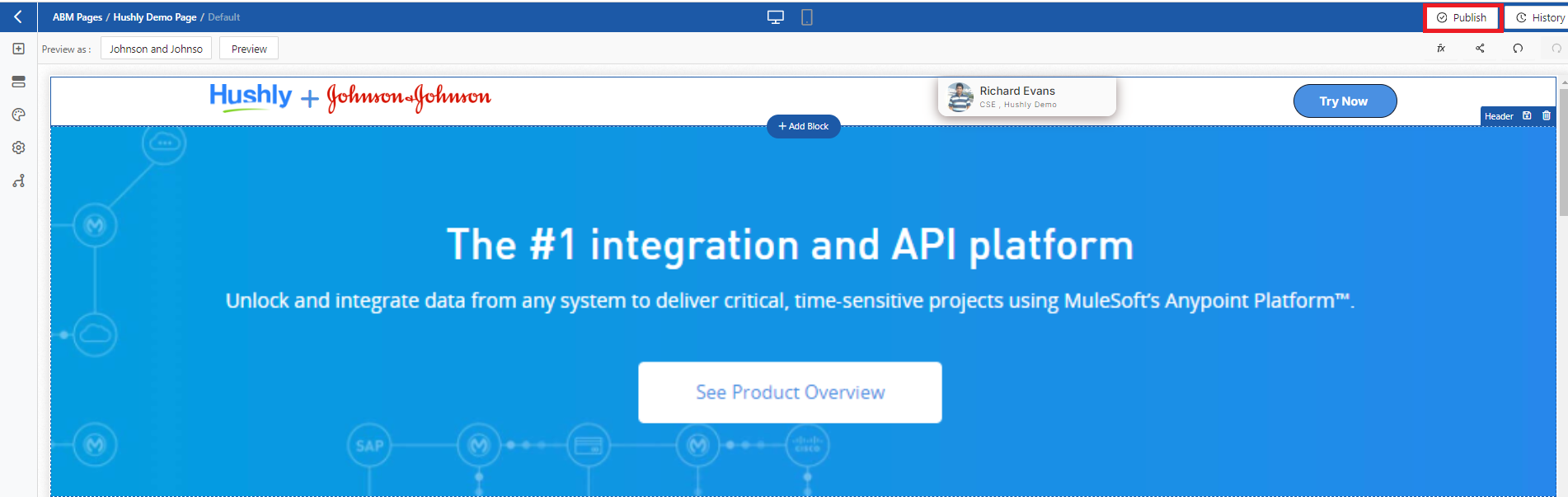Select the Unlock and integrate data subheading
The width and height of the screenshot is (1568, 497).
click(x=790, y=301)
